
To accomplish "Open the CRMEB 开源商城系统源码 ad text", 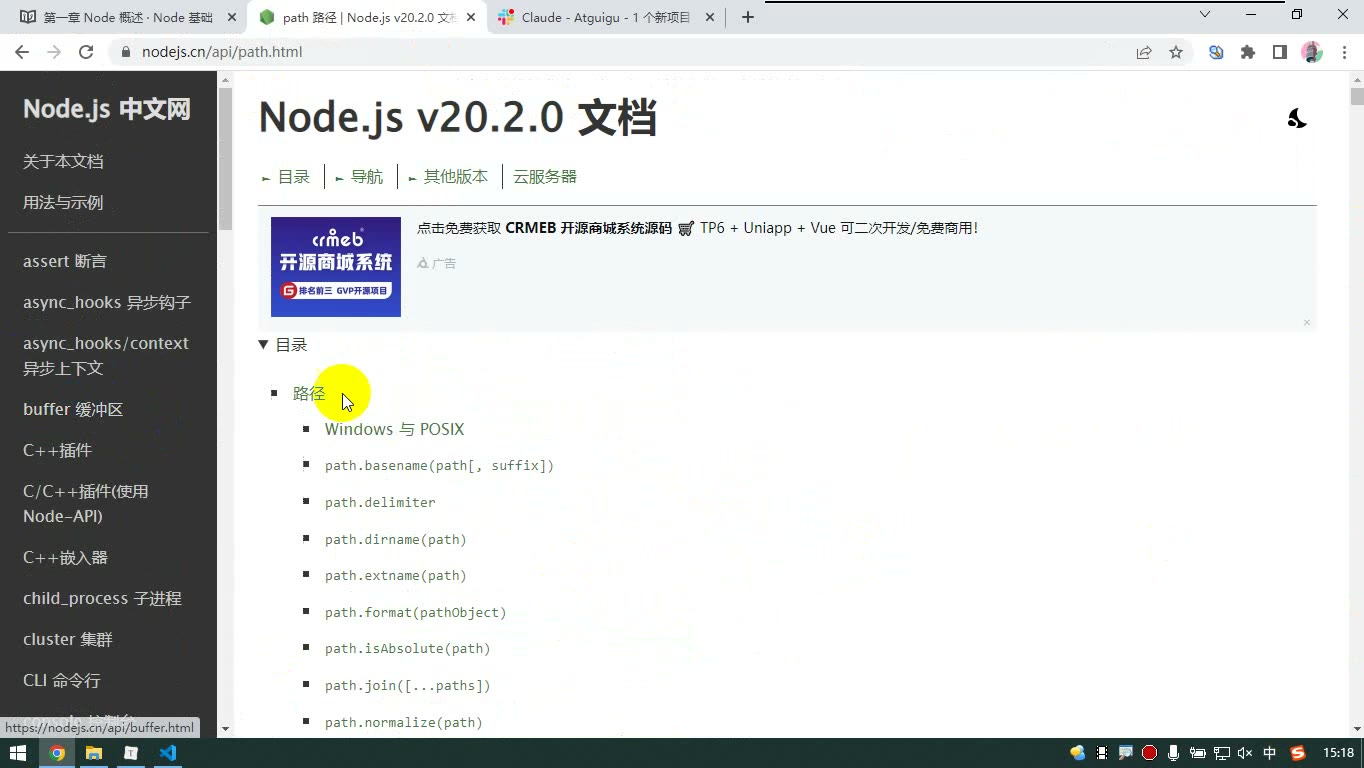I will click(x=588, y=228).
